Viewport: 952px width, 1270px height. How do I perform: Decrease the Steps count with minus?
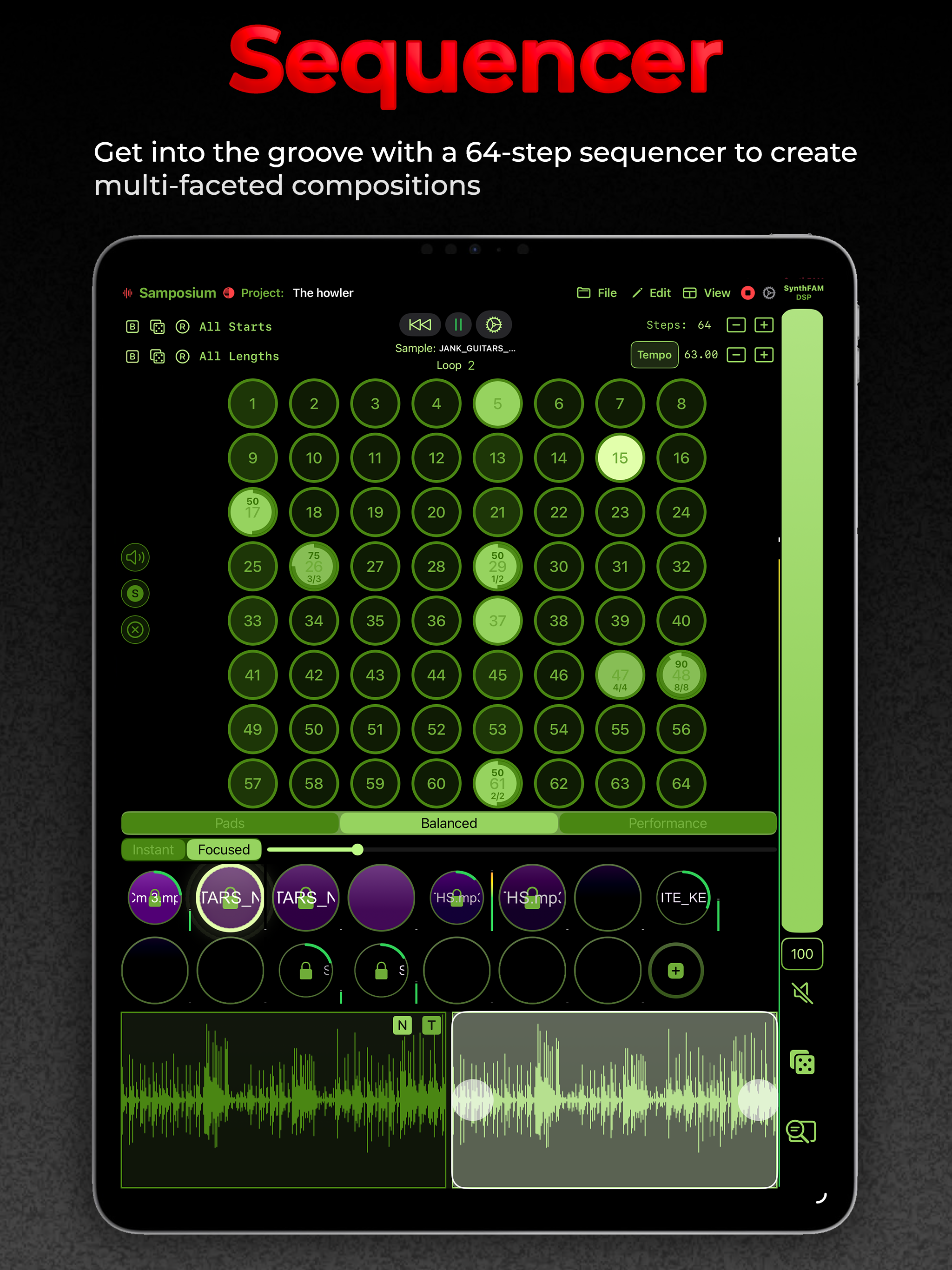pos(736,325)
